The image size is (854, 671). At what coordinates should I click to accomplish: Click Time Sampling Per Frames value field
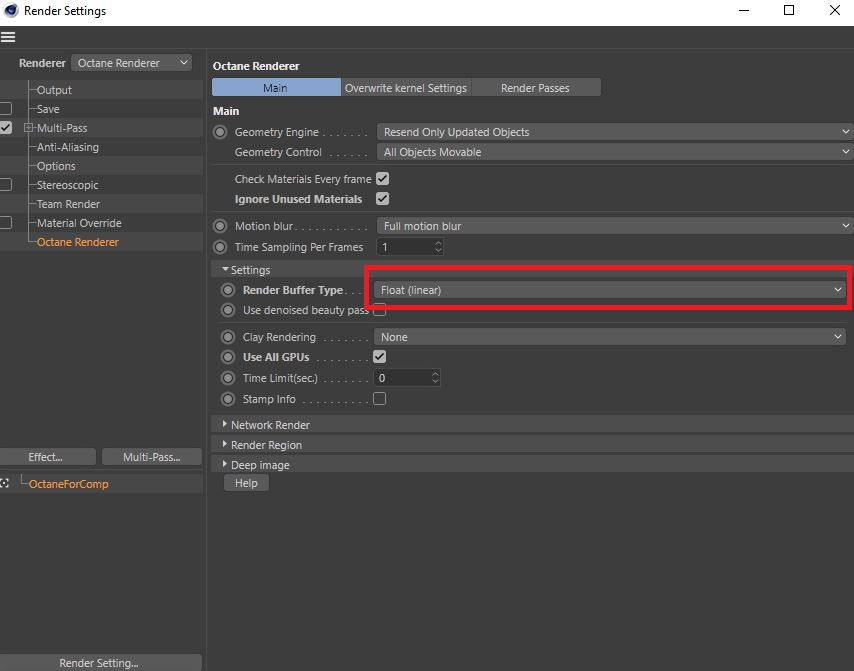405,247
